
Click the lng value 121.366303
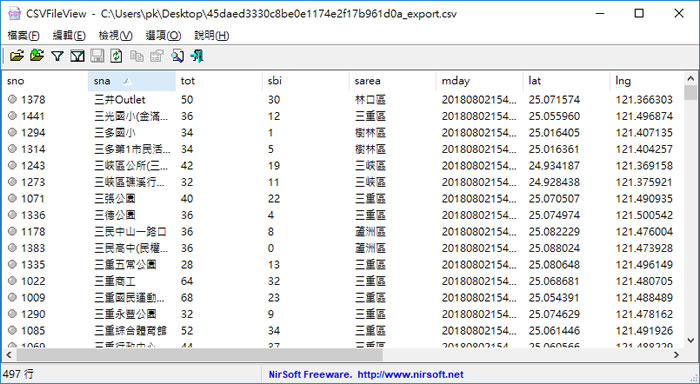[644, 99]
